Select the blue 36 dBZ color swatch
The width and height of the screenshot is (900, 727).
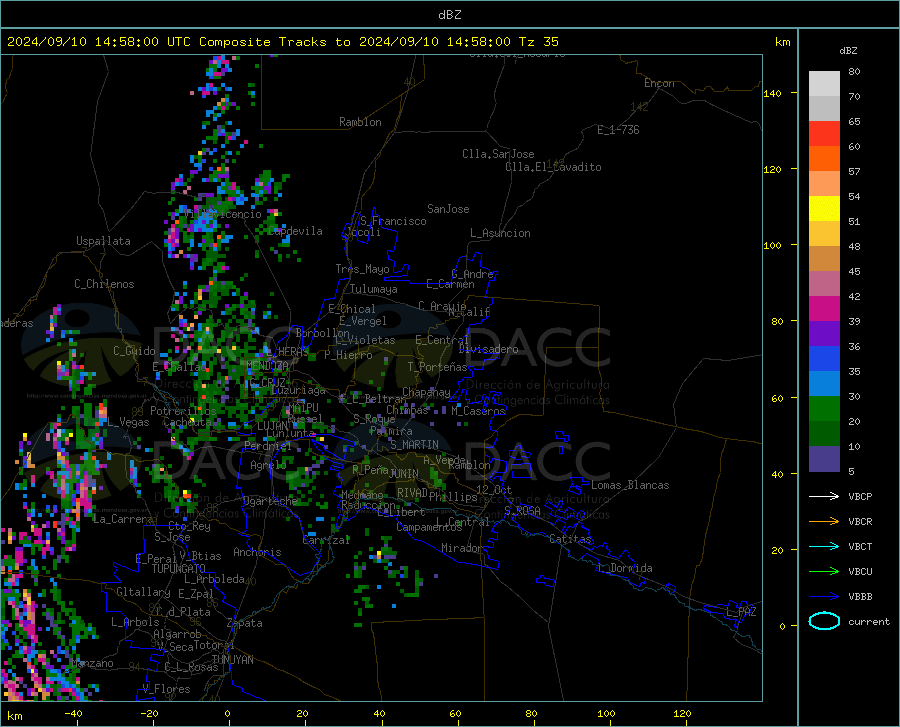824,359
